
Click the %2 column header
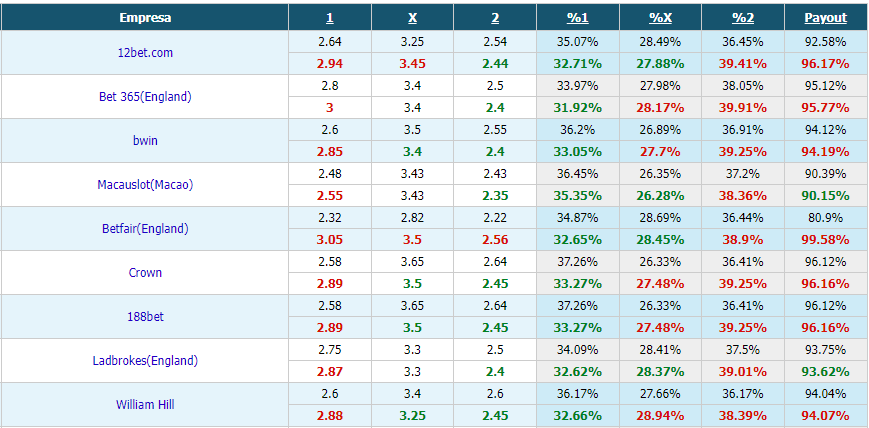click(x=743, y=18)
